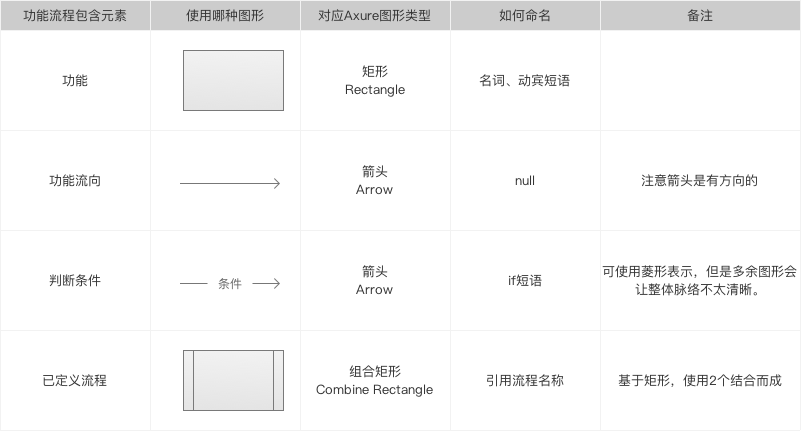This screenshot has height=431, width=801.
Task: Select the 功能流程包含元素 column header
Action: pyautogui.click(x=75, y=15)
